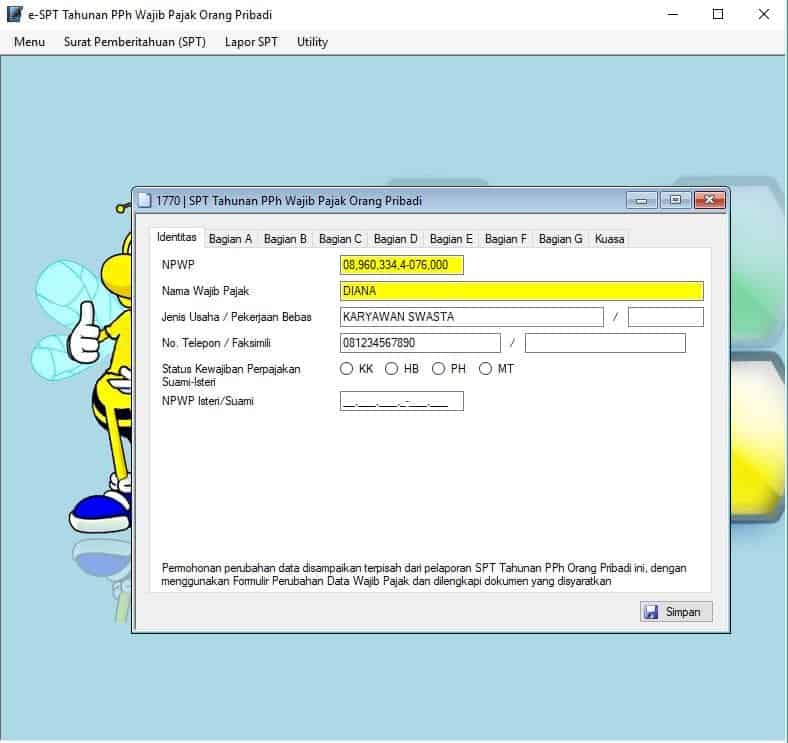Minimize the inner 1770 SPT form window
The image size is (788, 743).
(x=641, y=200)
